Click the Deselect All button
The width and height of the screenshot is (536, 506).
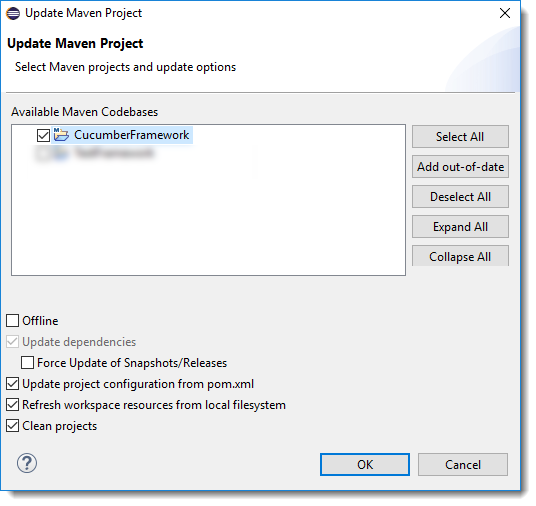tap(460, 197)
